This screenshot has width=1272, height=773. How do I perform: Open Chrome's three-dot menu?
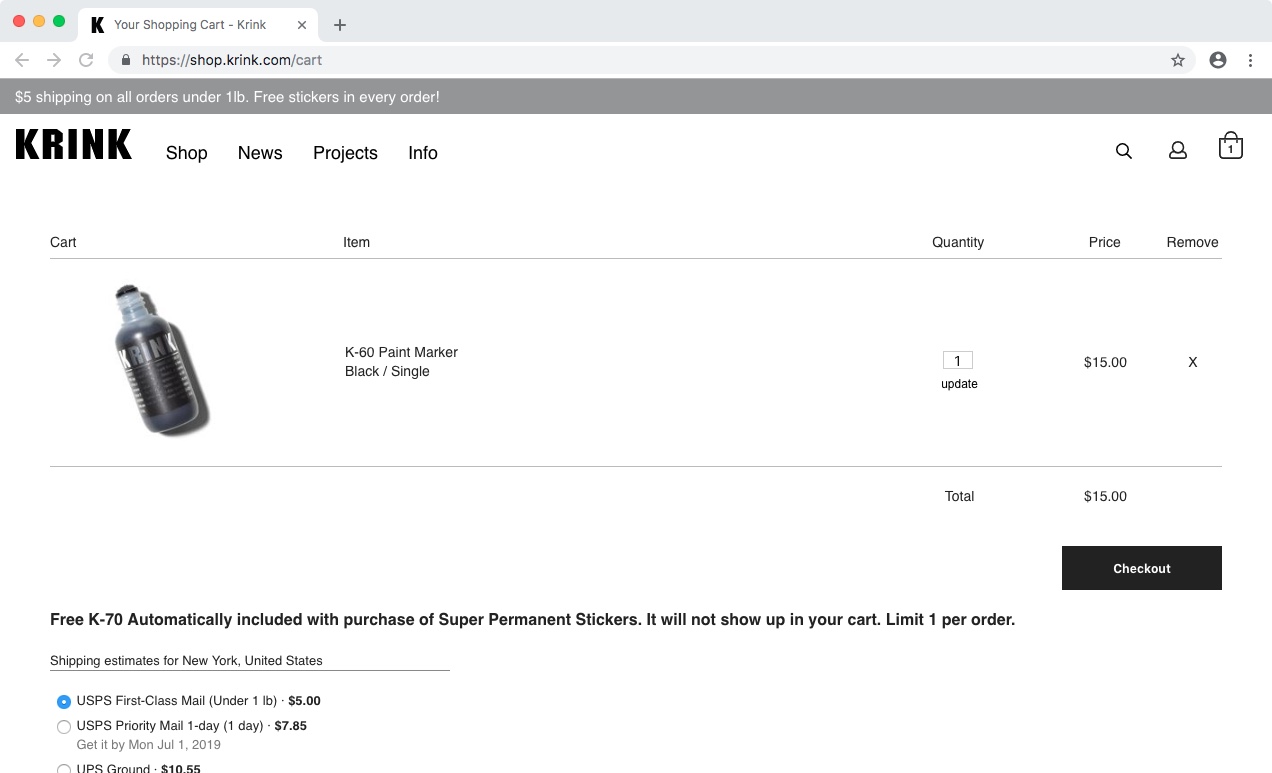coord(1250,60)
